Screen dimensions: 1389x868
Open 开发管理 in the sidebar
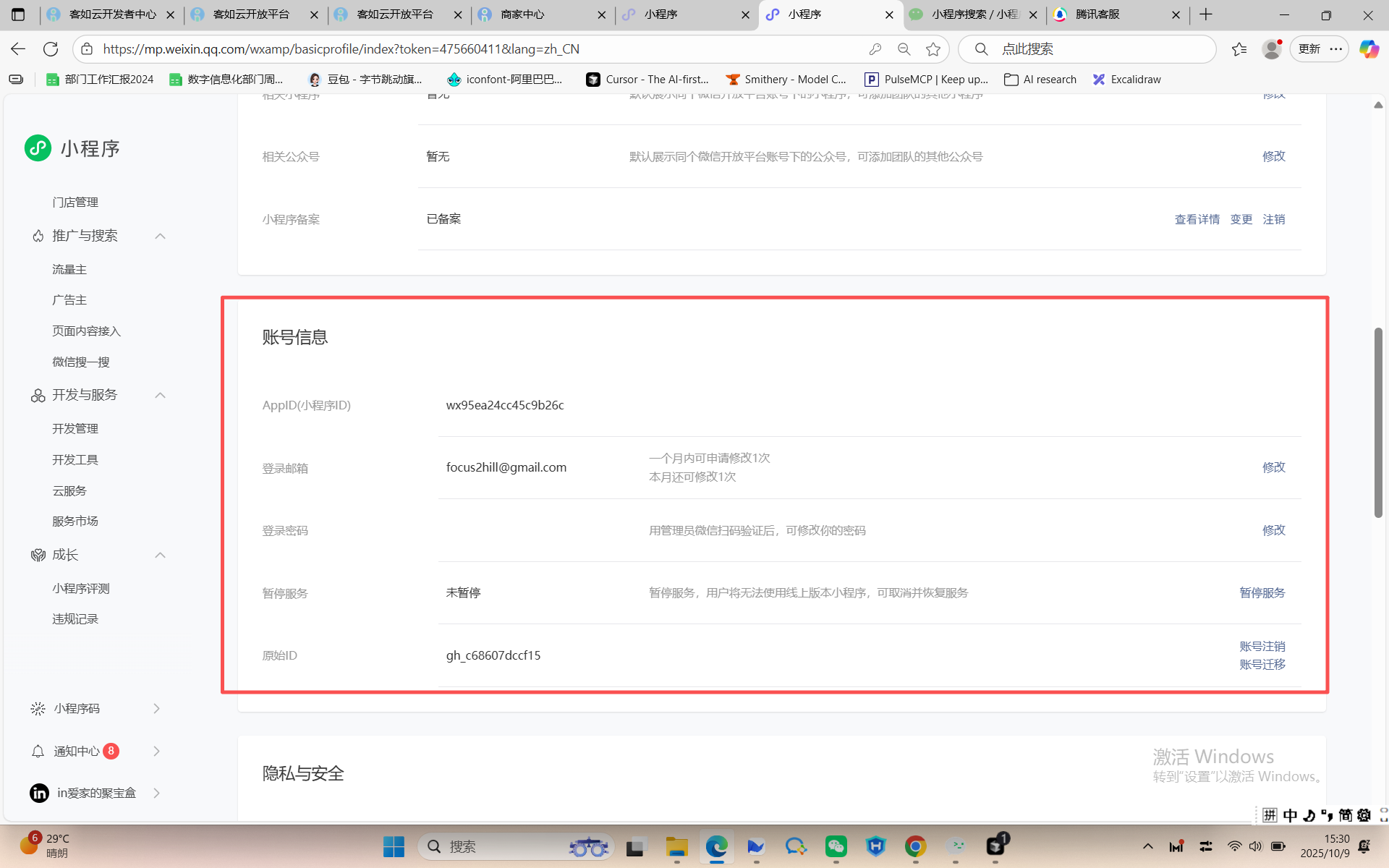pyautogui.click(x=75, y=428)
